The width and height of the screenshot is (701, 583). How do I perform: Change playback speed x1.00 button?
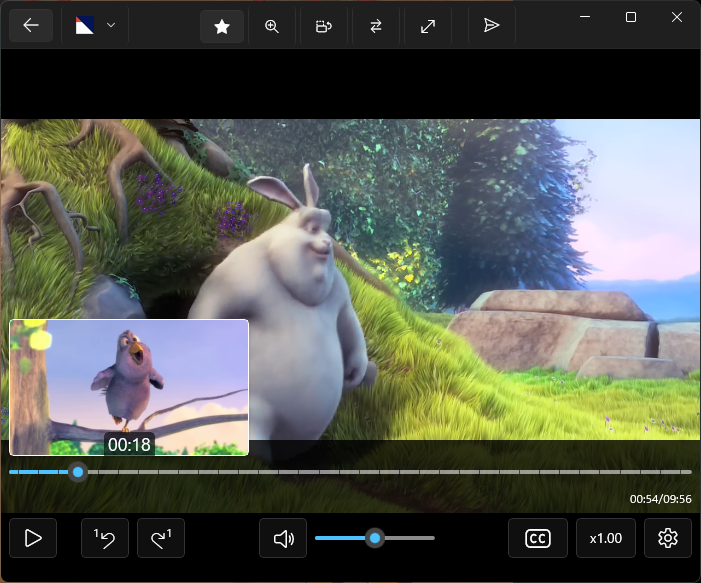[x=606, y=538]
